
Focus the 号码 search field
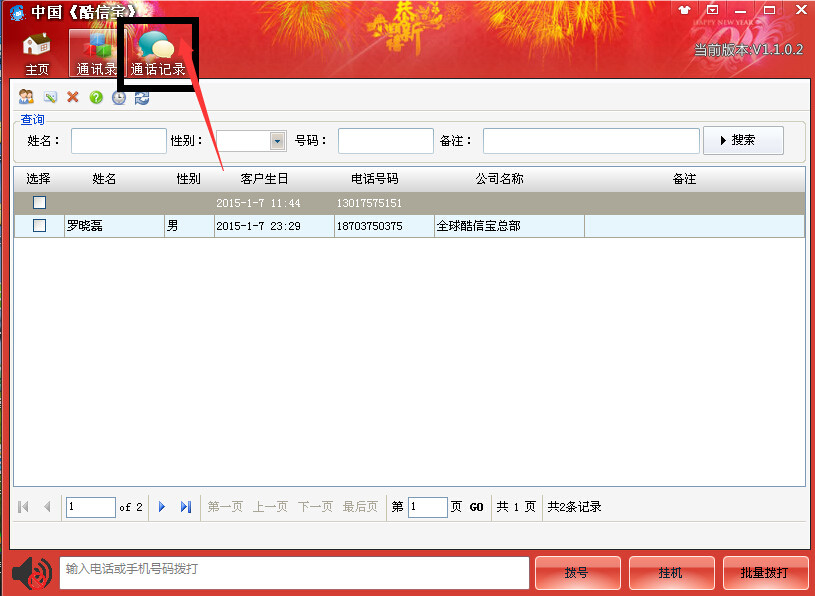click(386, 141)
